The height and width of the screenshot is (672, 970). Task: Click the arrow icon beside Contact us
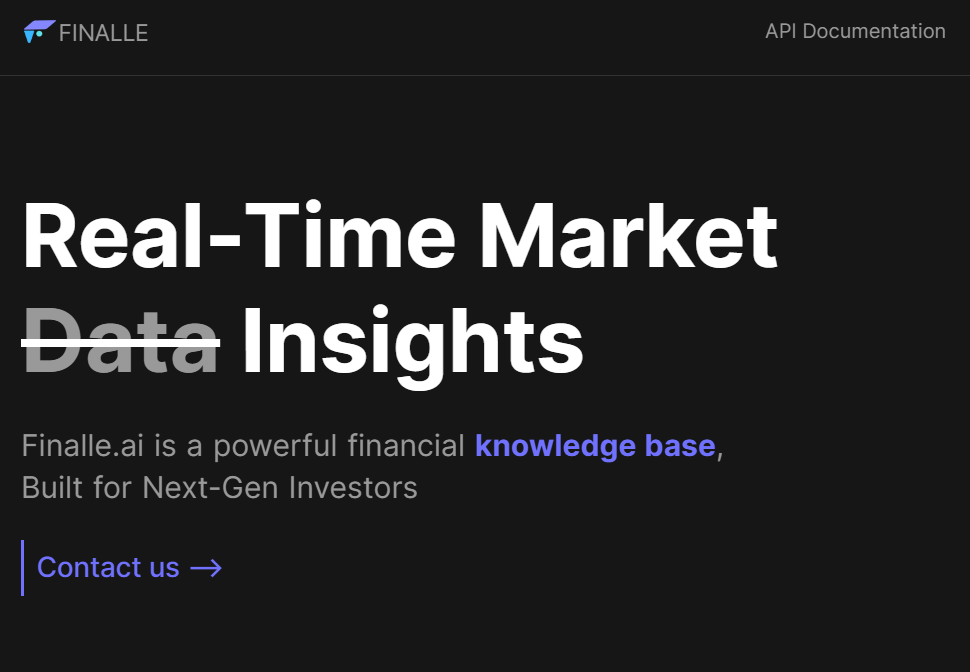click(206, 568)
